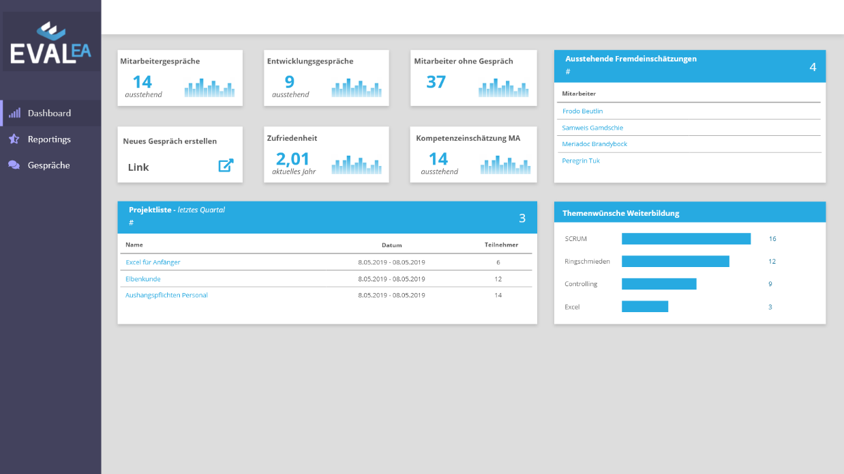Click the Ringschmieden count 12
The height and width of the screenshot is (474, 844).
click(x=772, y=261)
